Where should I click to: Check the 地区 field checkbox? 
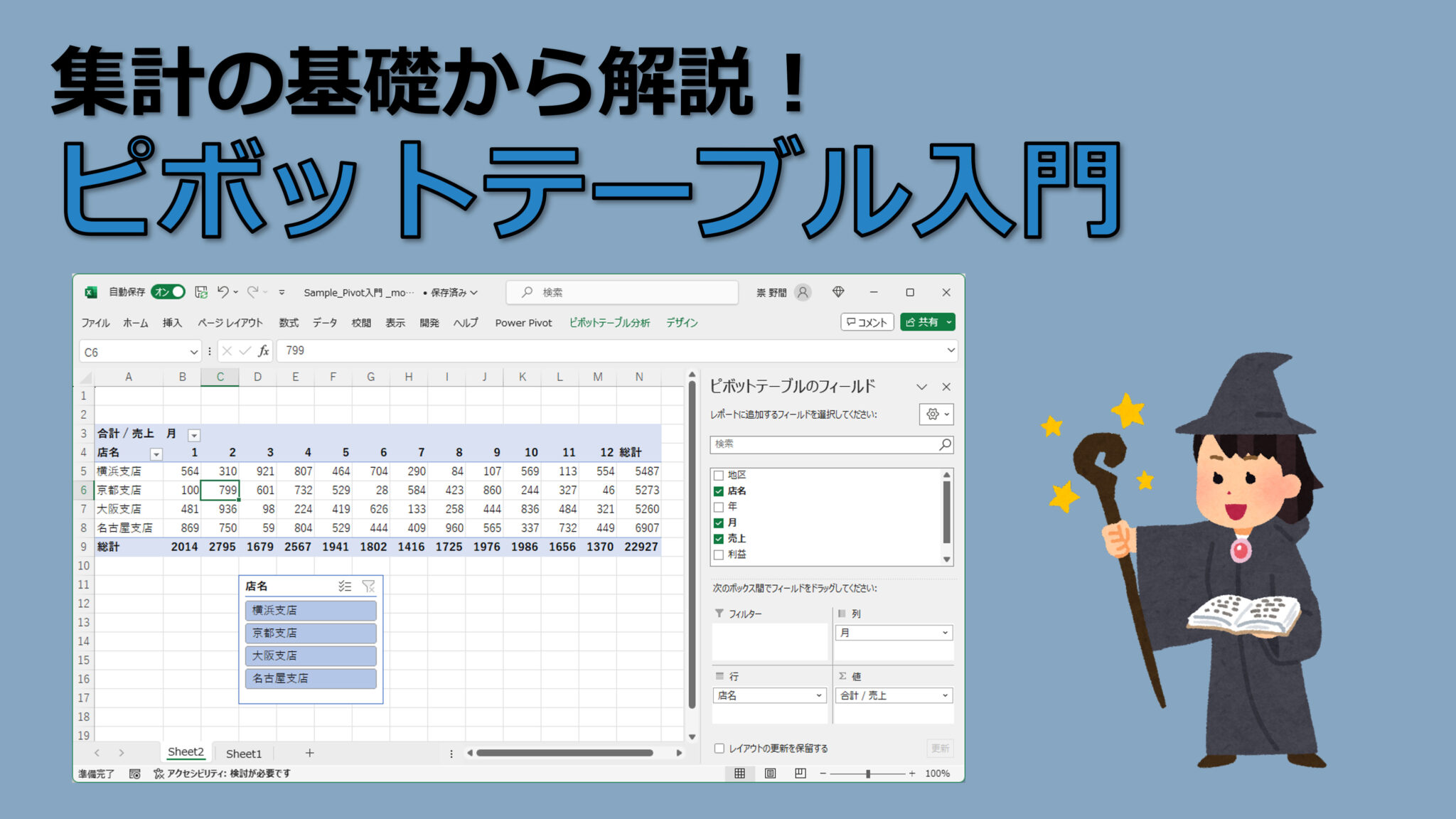pos(718,475)
